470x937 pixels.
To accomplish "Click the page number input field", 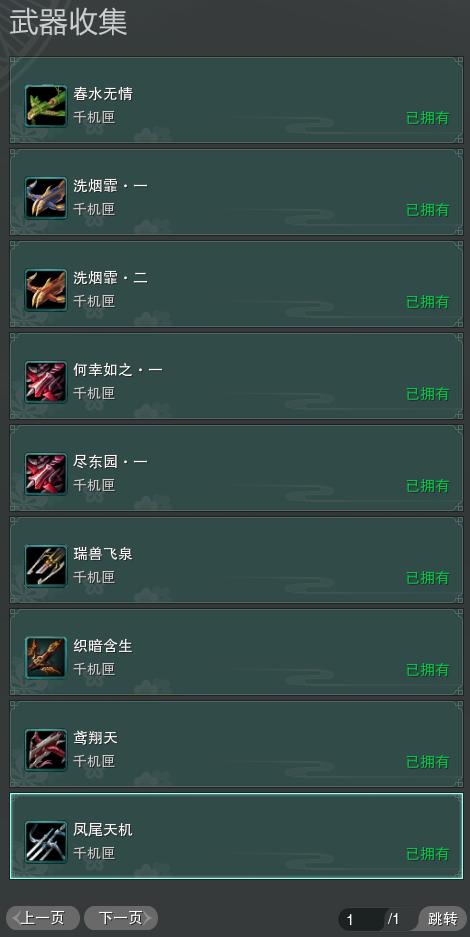I will [361, 919].
